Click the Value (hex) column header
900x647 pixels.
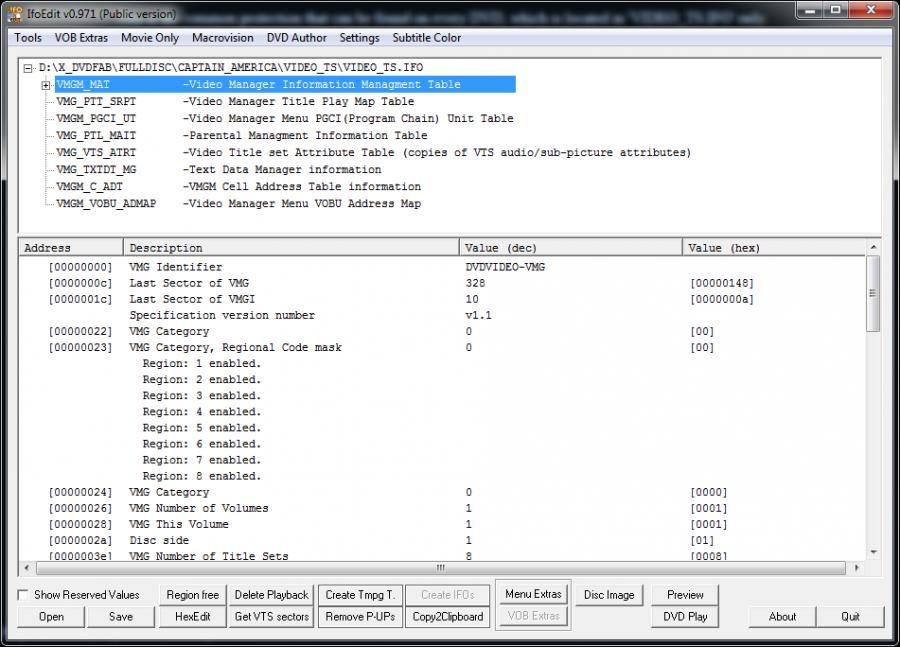774,247
